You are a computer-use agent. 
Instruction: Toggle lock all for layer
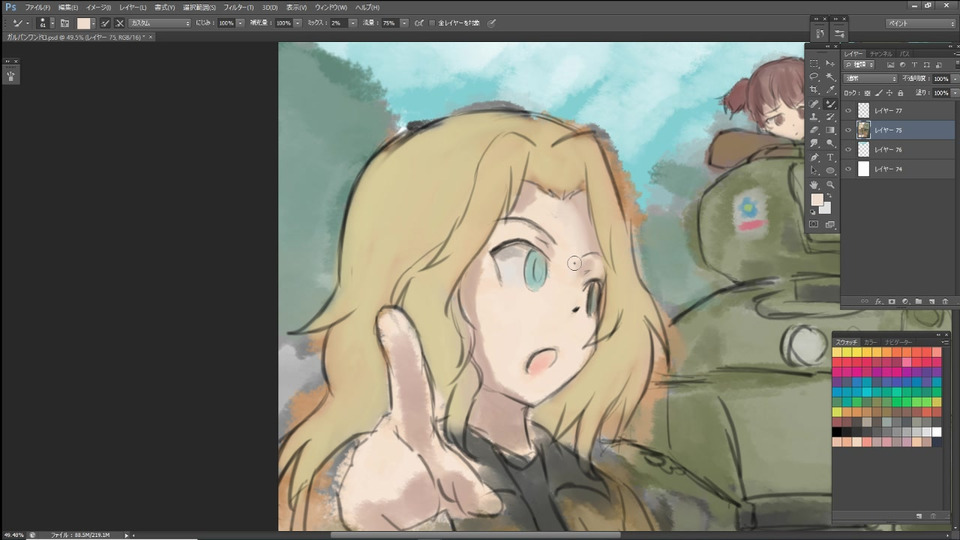[900, 93]
